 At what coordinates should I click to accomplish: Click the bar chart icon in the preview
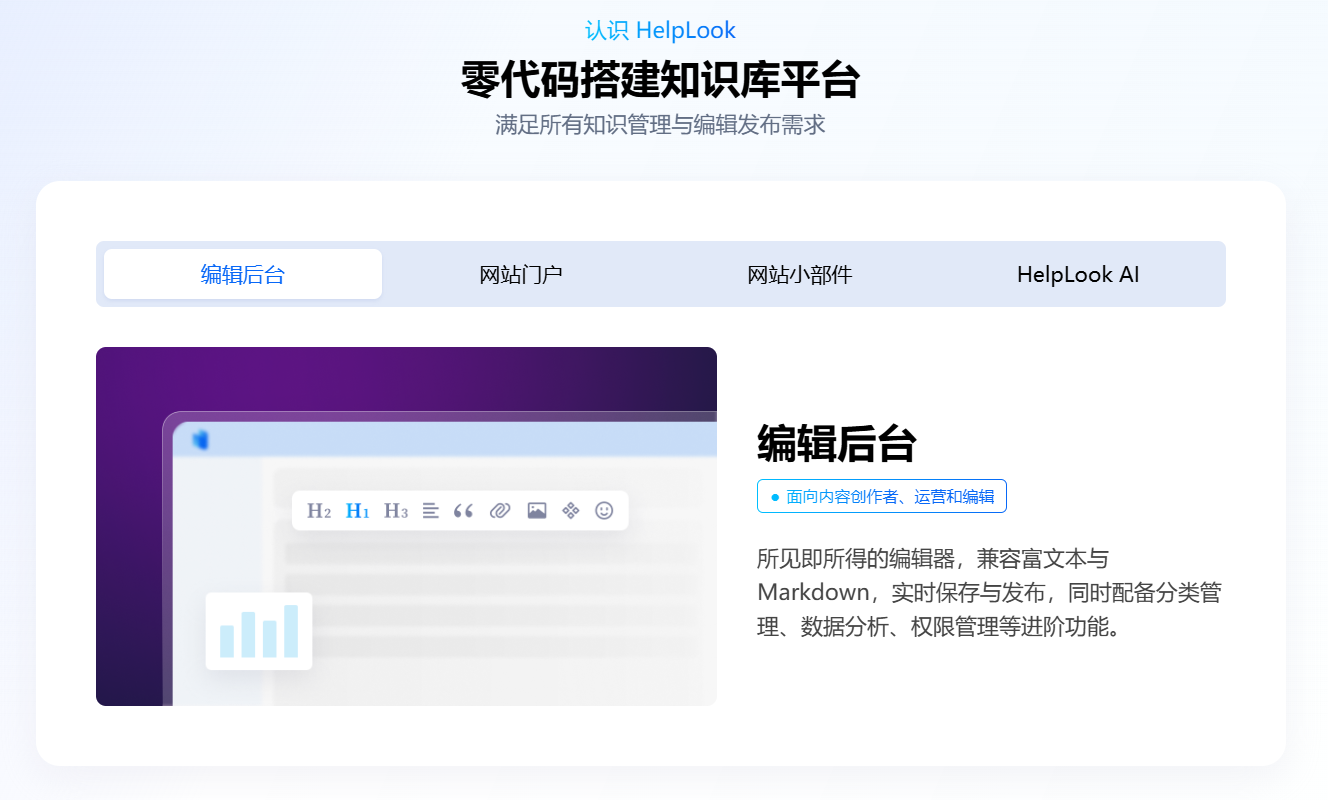click(x=258, y=630)
